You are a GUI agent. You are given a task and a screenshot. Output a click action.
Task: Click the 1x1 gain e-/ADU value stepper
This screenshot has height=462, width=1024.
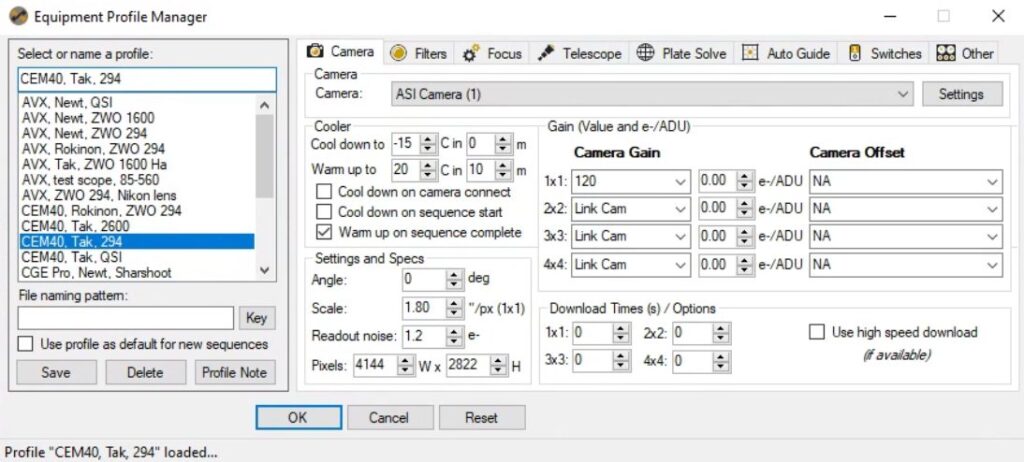click(745, 182)
